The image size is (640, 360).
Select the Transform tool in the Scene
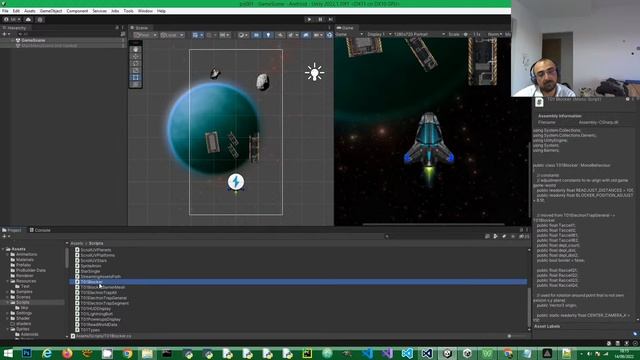click(x=136, y=84)
